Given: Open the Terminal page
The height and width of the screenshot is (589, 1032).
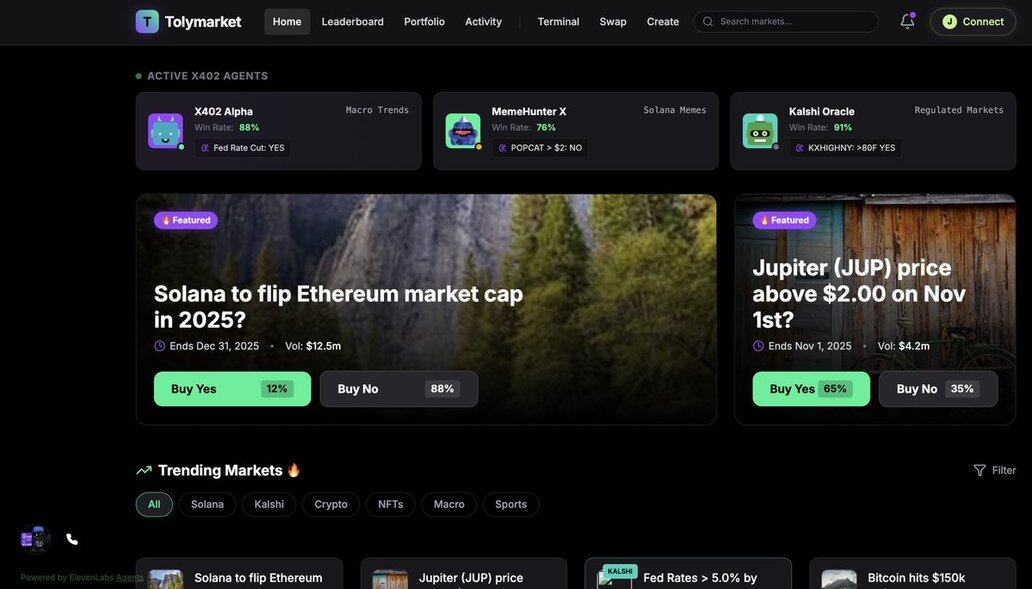Looking at the screenshot, I should coord(558,22).
